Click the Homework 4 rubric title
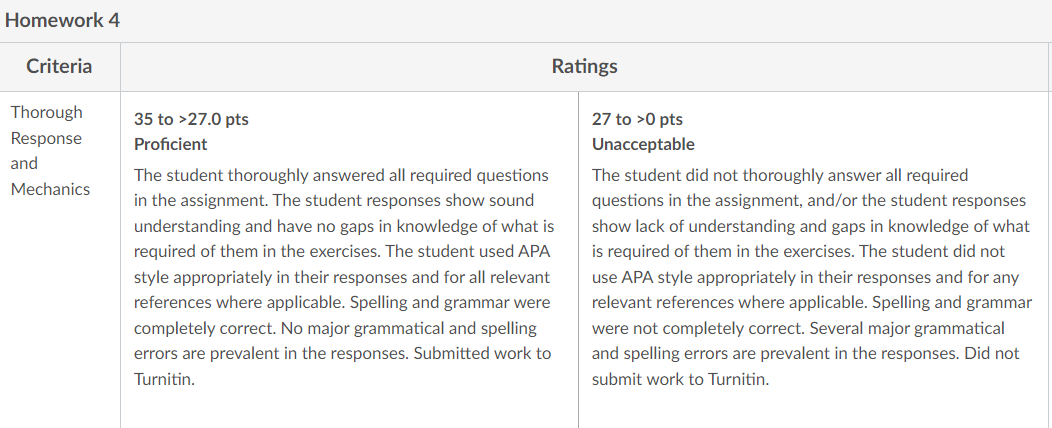This screenshot has height=428, width=1052. [62, 20]
